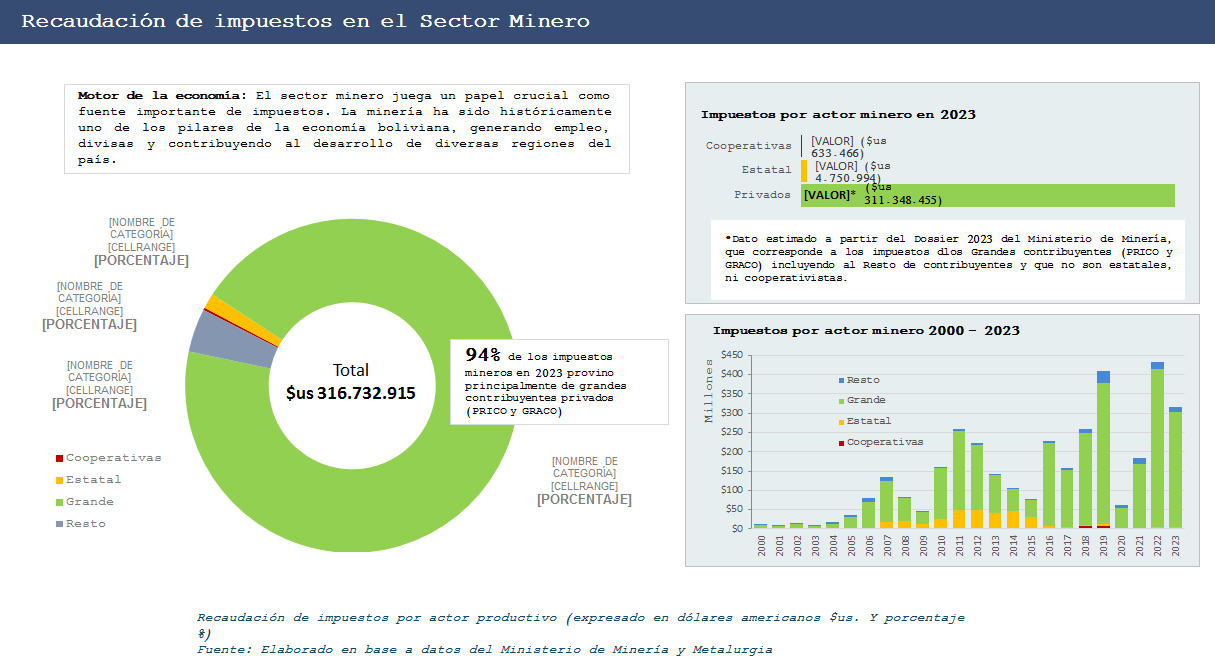The height and width of the screenshot is (668, 1215).
Task: Click the Cooperativas red legend swatch by donut
Action: point(59,459)
